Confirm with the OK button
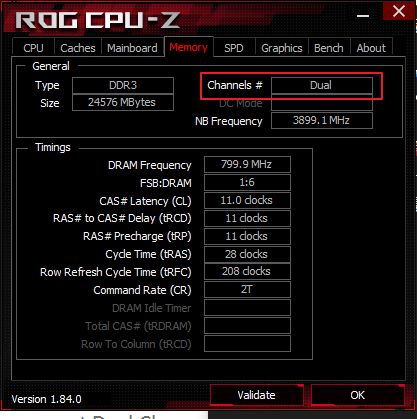The image size is (417, 419). (358, 395)
